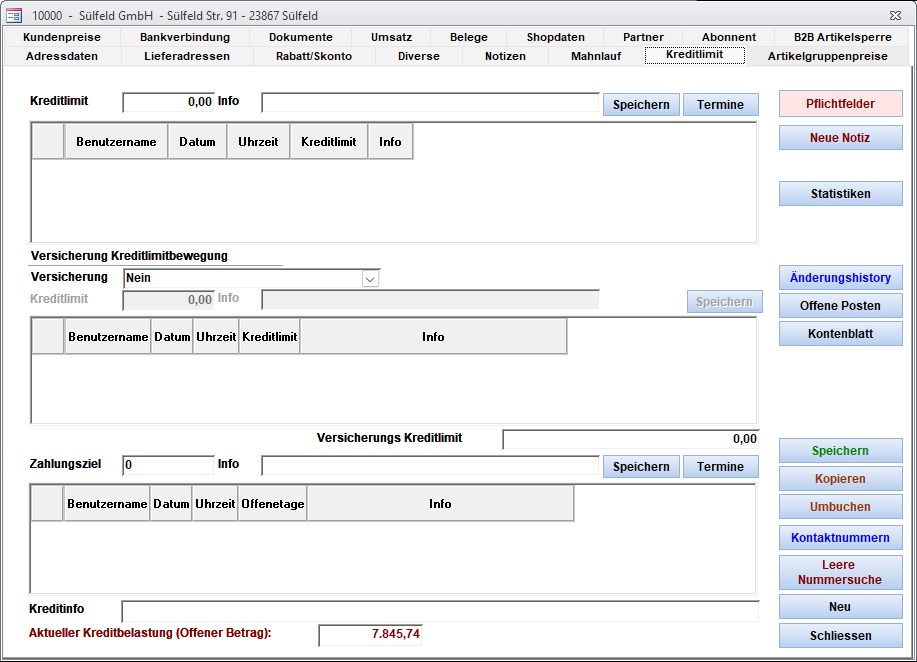The image size is (917, 662).
Task: Save the Zahlungsziel with Speichern
Action: click(x=641, y=467)
